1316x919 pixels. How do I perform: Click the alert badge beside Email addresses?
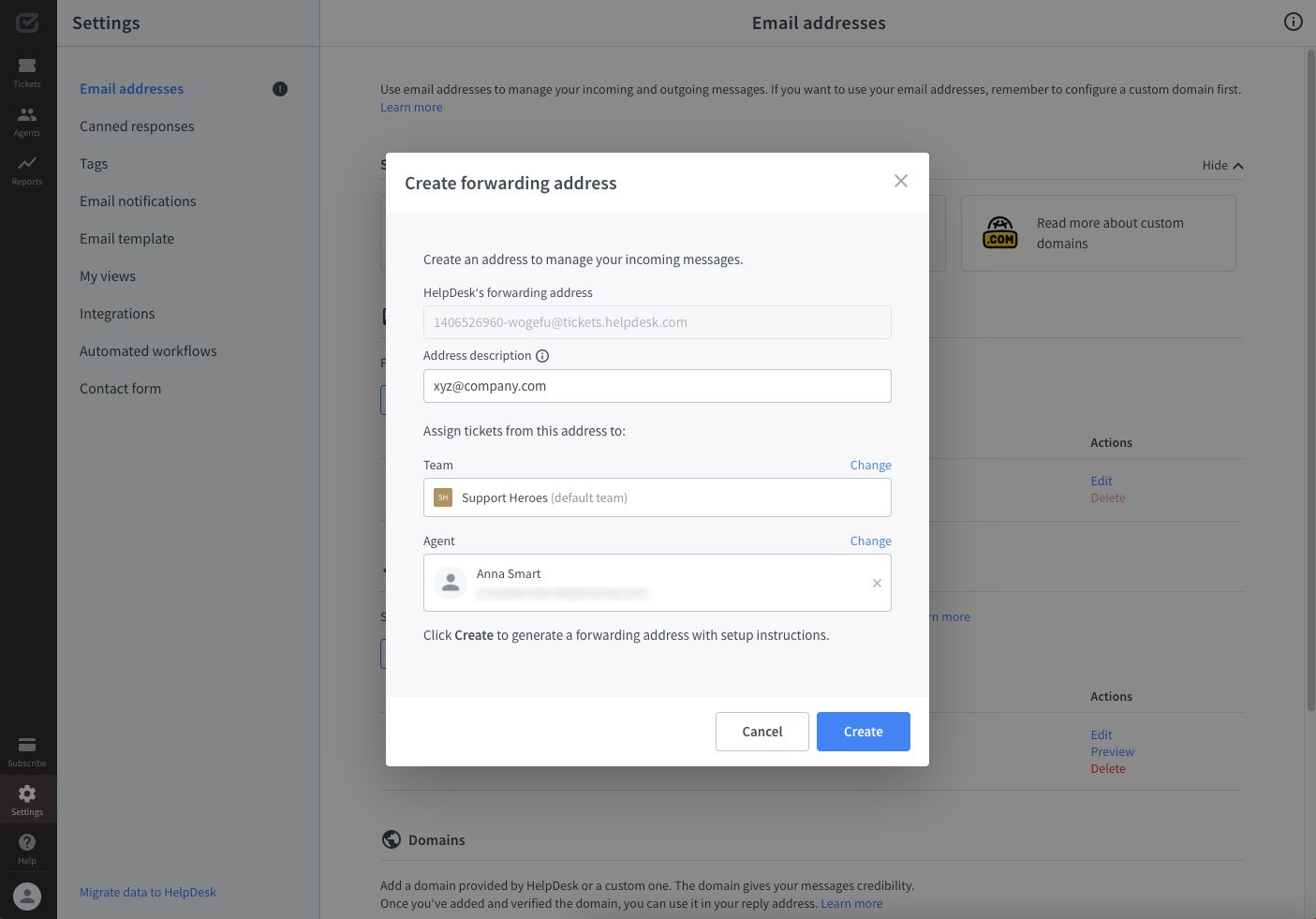click(x=280, y=89)
